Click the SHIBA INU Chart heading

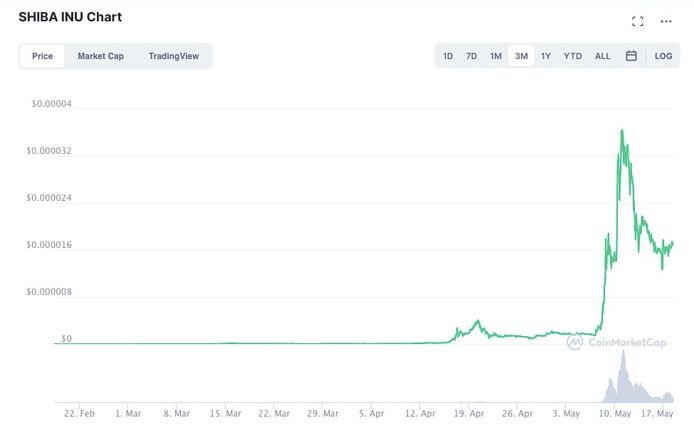coord(70,17)
